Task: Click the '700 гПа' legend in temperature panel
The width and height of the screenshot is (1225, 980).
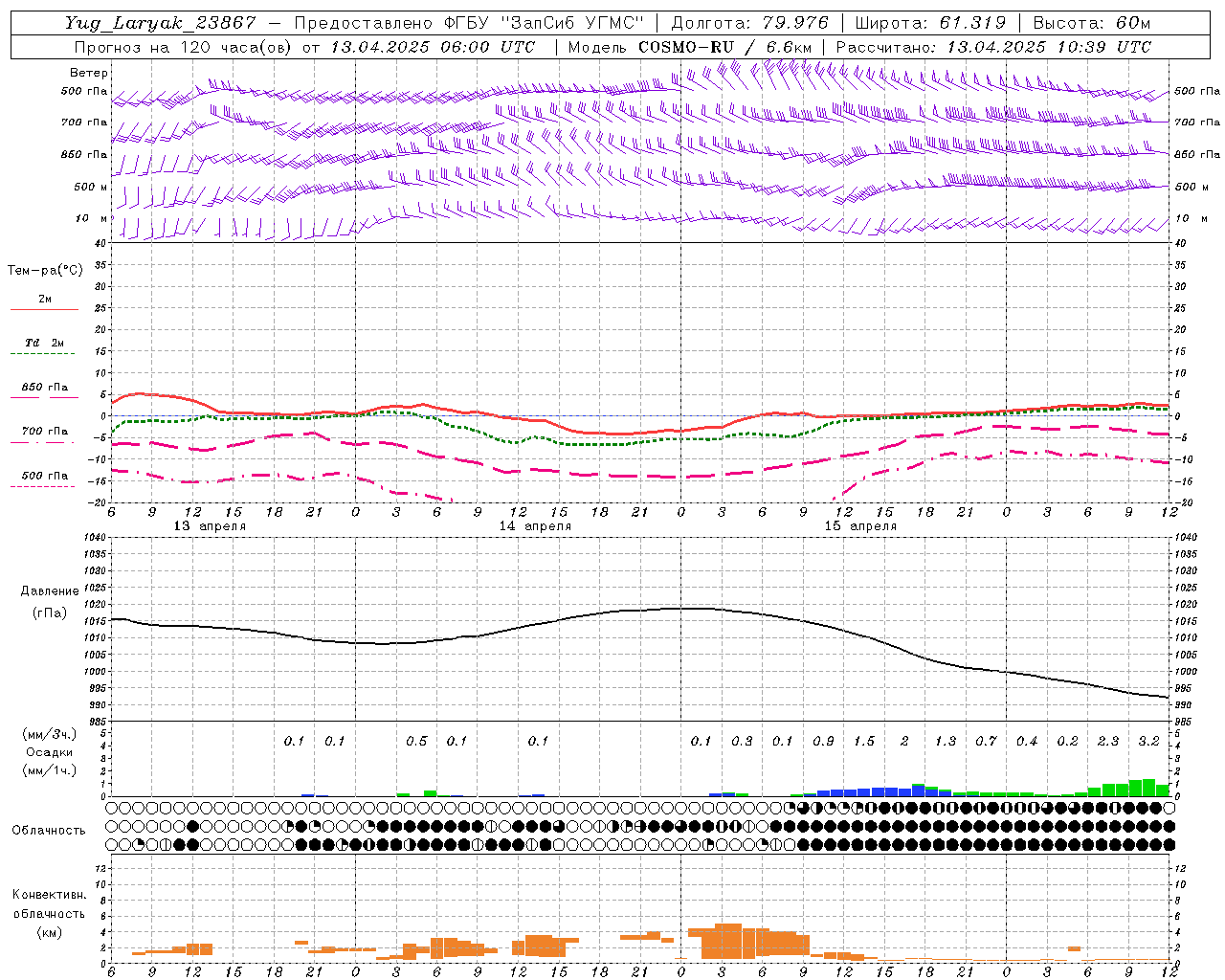Action: tap(45, 432)
